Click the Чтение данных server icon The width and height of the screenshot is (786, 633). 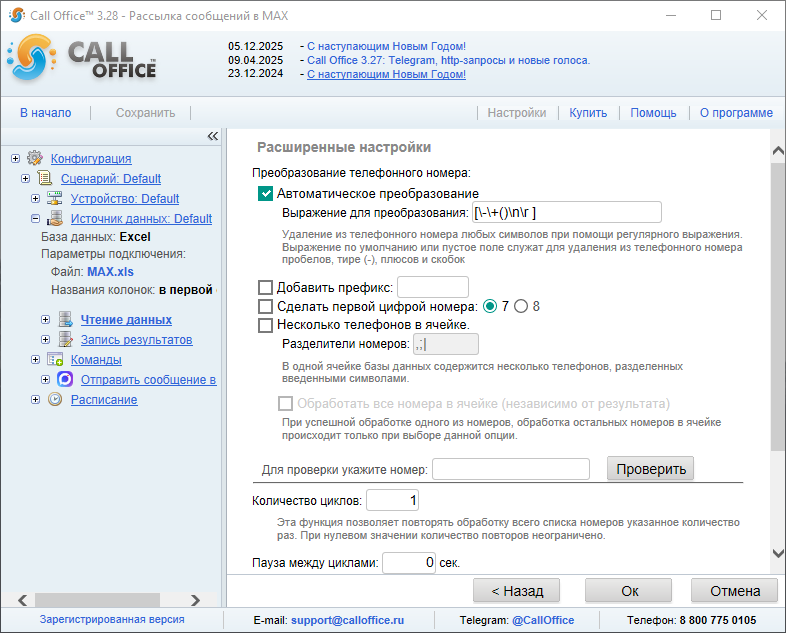coord(65,320)
